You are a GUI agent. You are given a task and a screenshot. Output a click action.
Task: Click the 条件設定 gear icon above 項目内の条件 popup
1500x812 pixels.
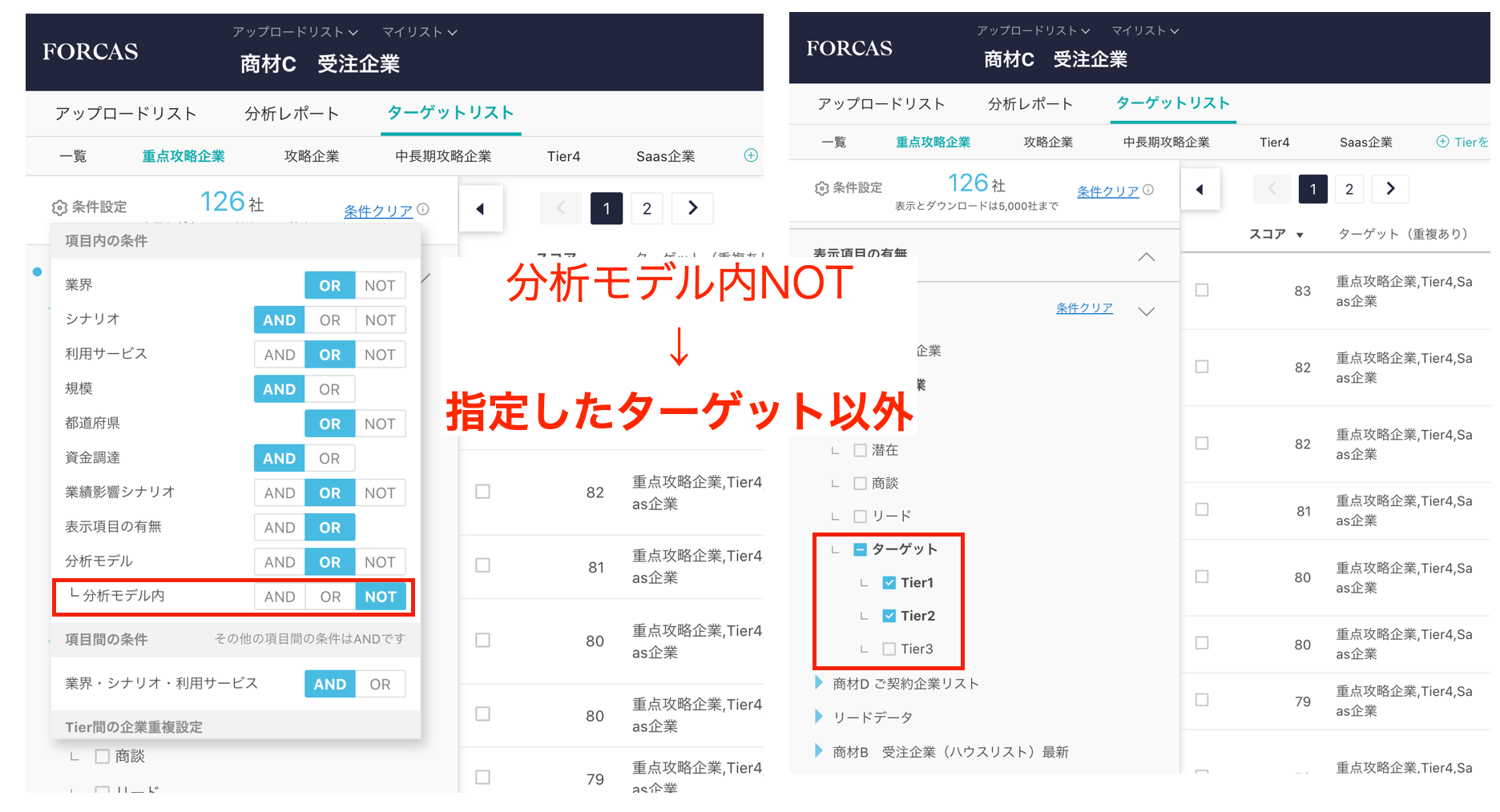59,207
